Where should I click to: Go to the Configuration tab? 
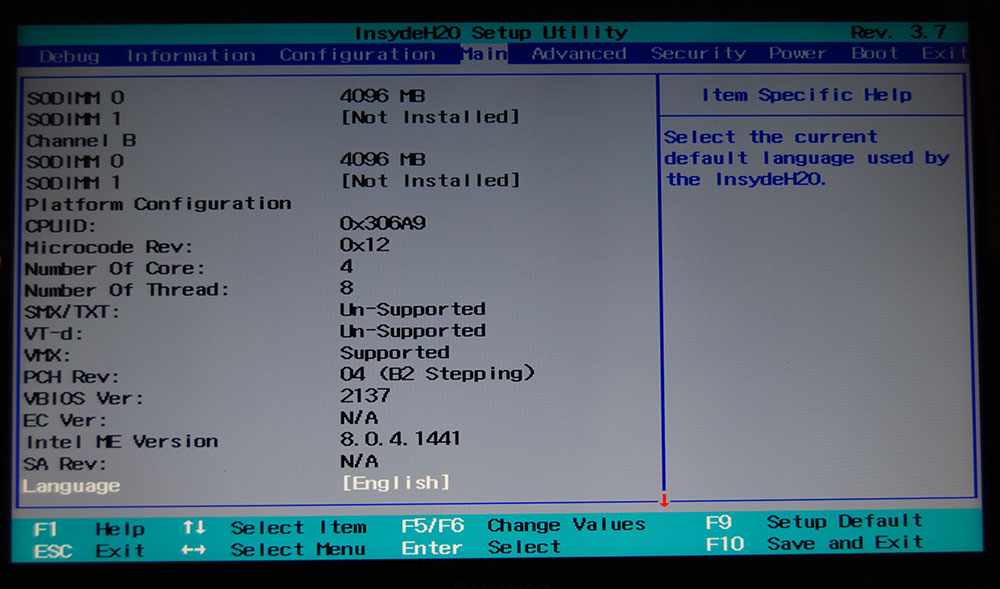coord(357,55)
